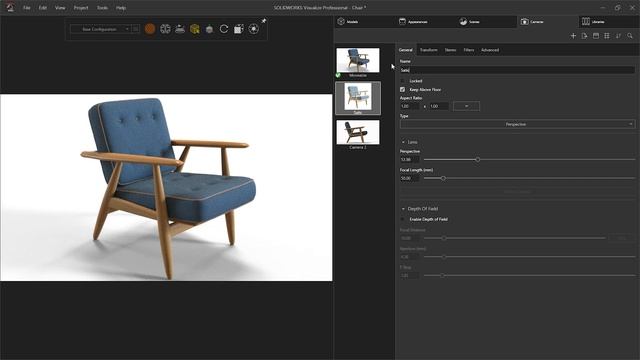Image resolution: width=640 pixels, height=360 pixels.
Task: Uncheck Keep Above Floor checkbox
Action: pos(402,89)
